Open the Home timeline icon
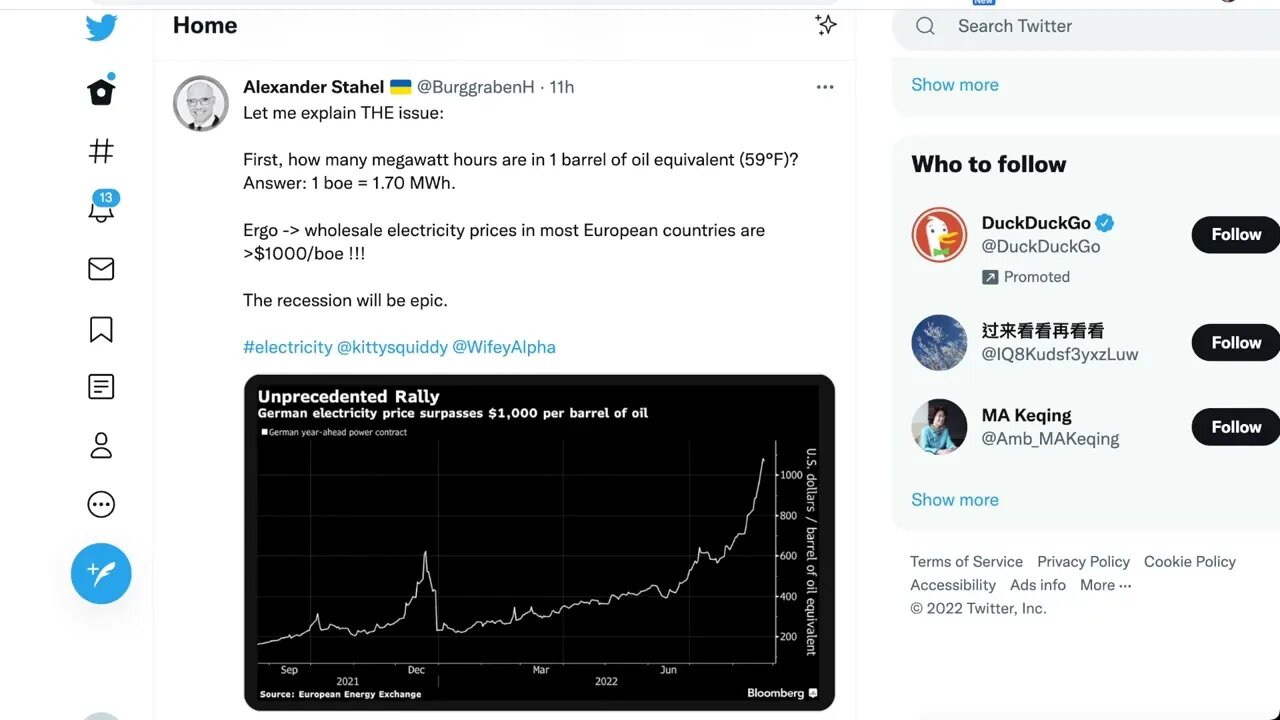Viewport: 1280px width, 720px height. point(101,92)
